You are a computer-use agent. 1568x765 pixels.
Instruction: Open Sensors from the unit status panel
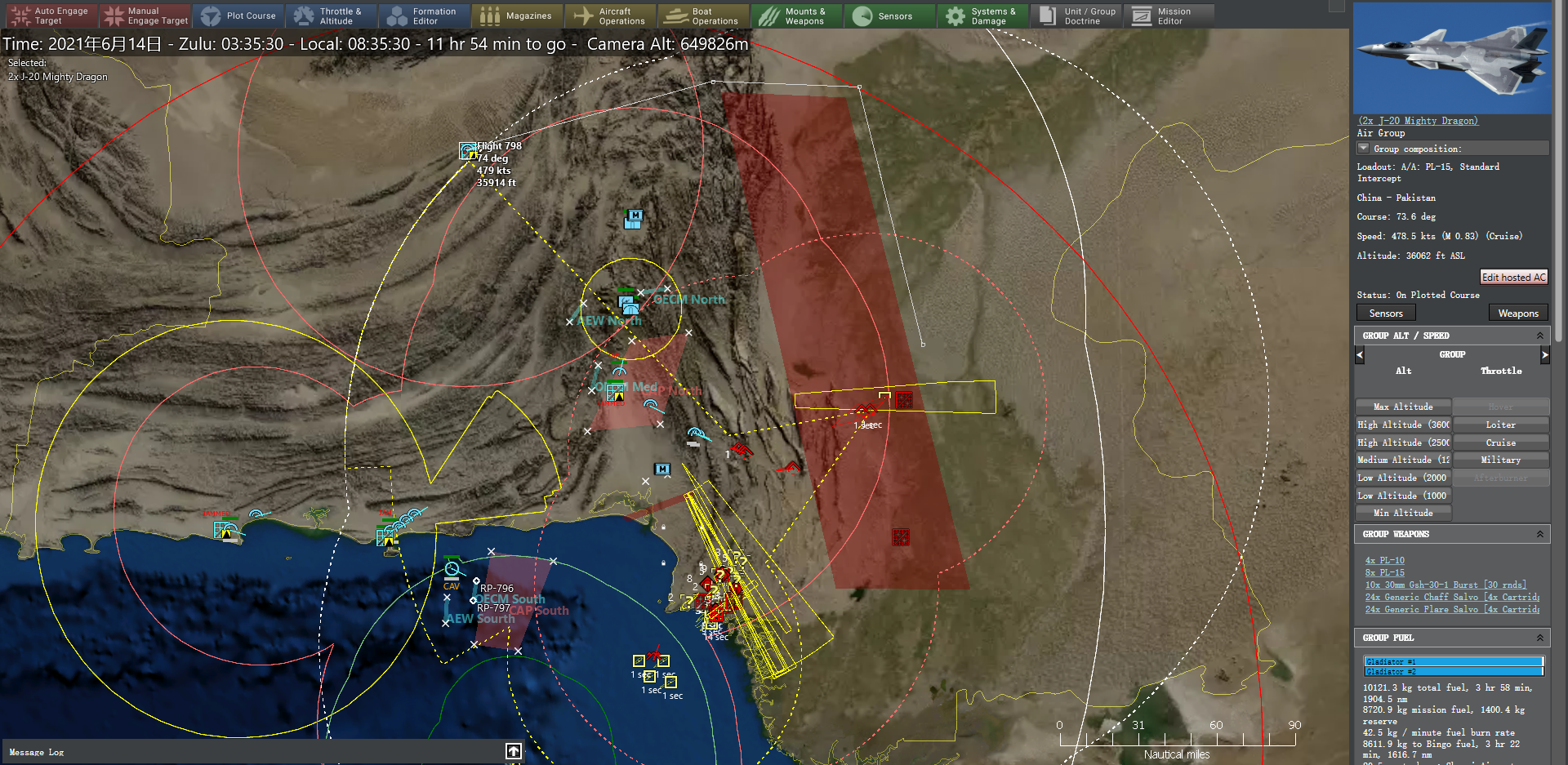pyautogui.click(x=1386, y=314)
